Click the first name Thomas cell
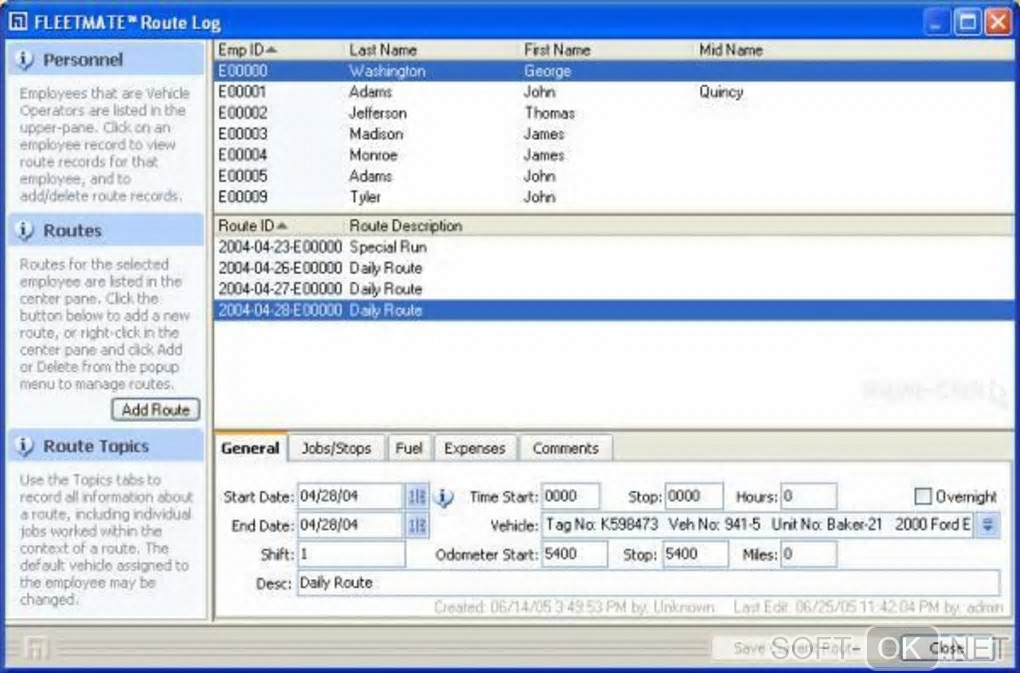 (550, 113)
